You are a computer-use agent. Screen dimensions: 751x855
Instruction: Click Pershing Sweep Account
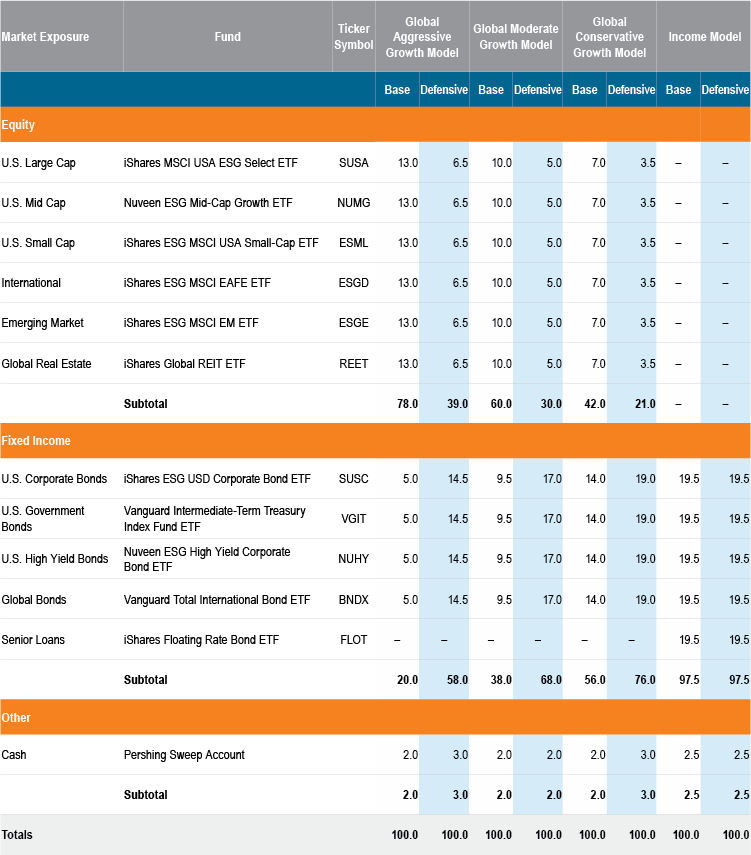pyautogui.click(x=184, y=755)
